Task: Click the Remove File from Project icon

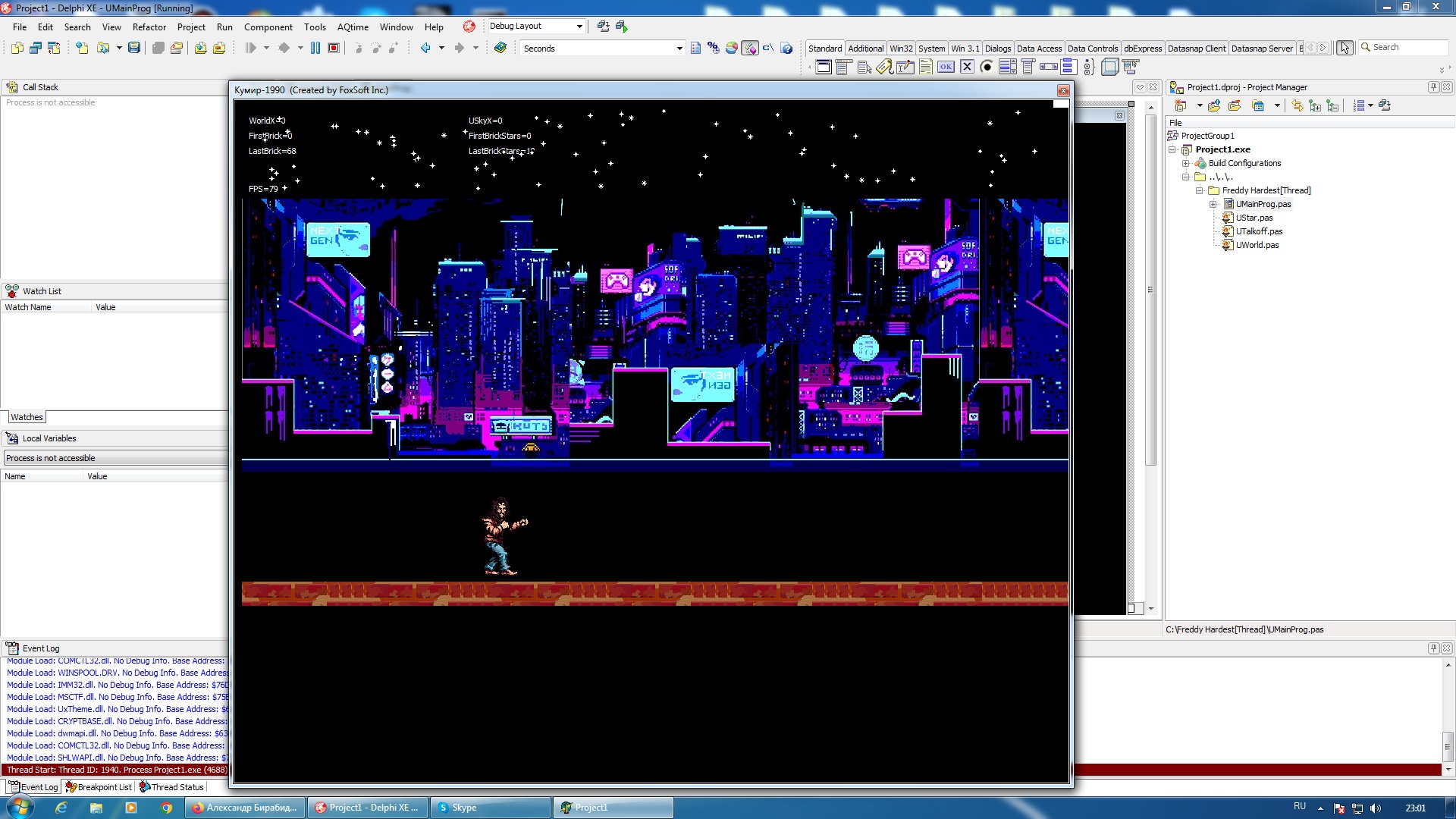Action: tap(219, 48)
